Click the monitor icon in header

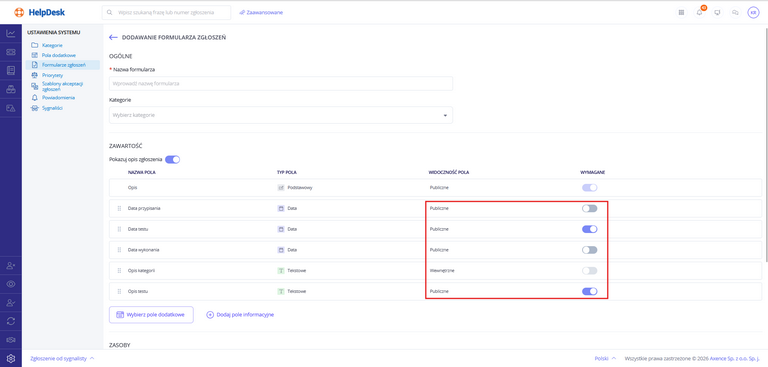(x=717, y=13)
